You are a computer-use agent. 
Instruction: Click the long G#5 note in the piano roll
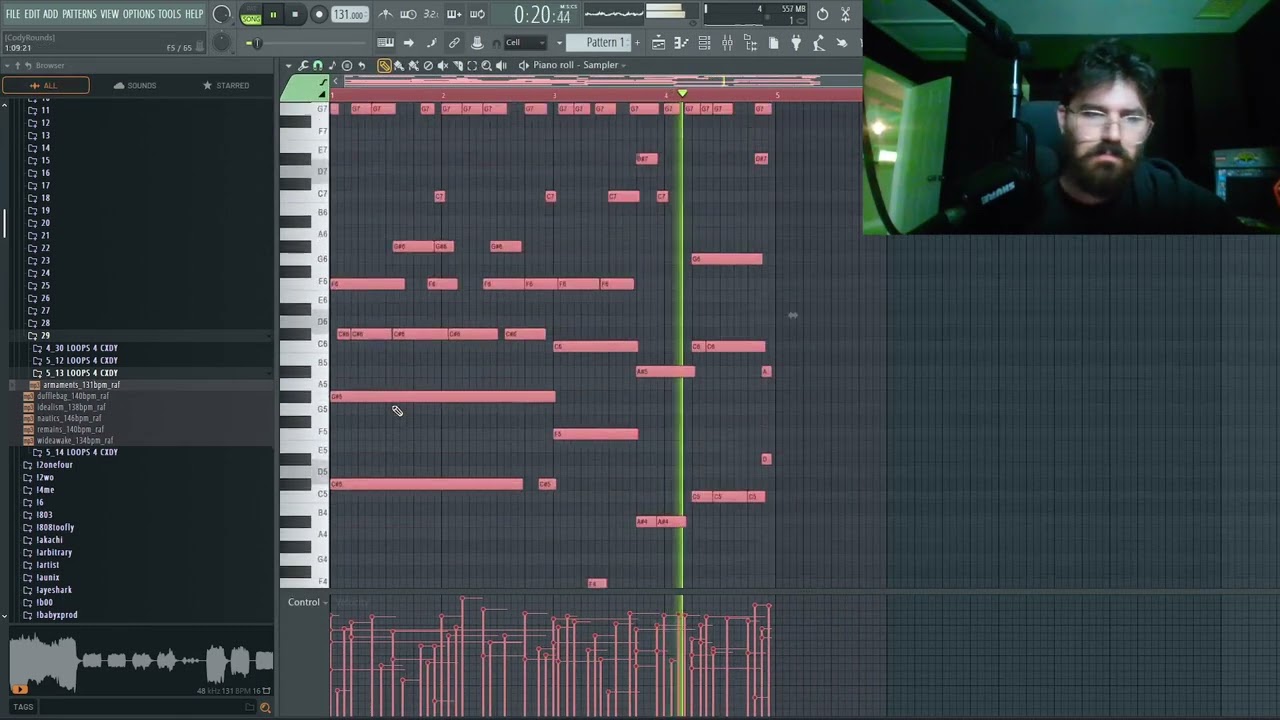pyautogui.click(x=442, y=397)
